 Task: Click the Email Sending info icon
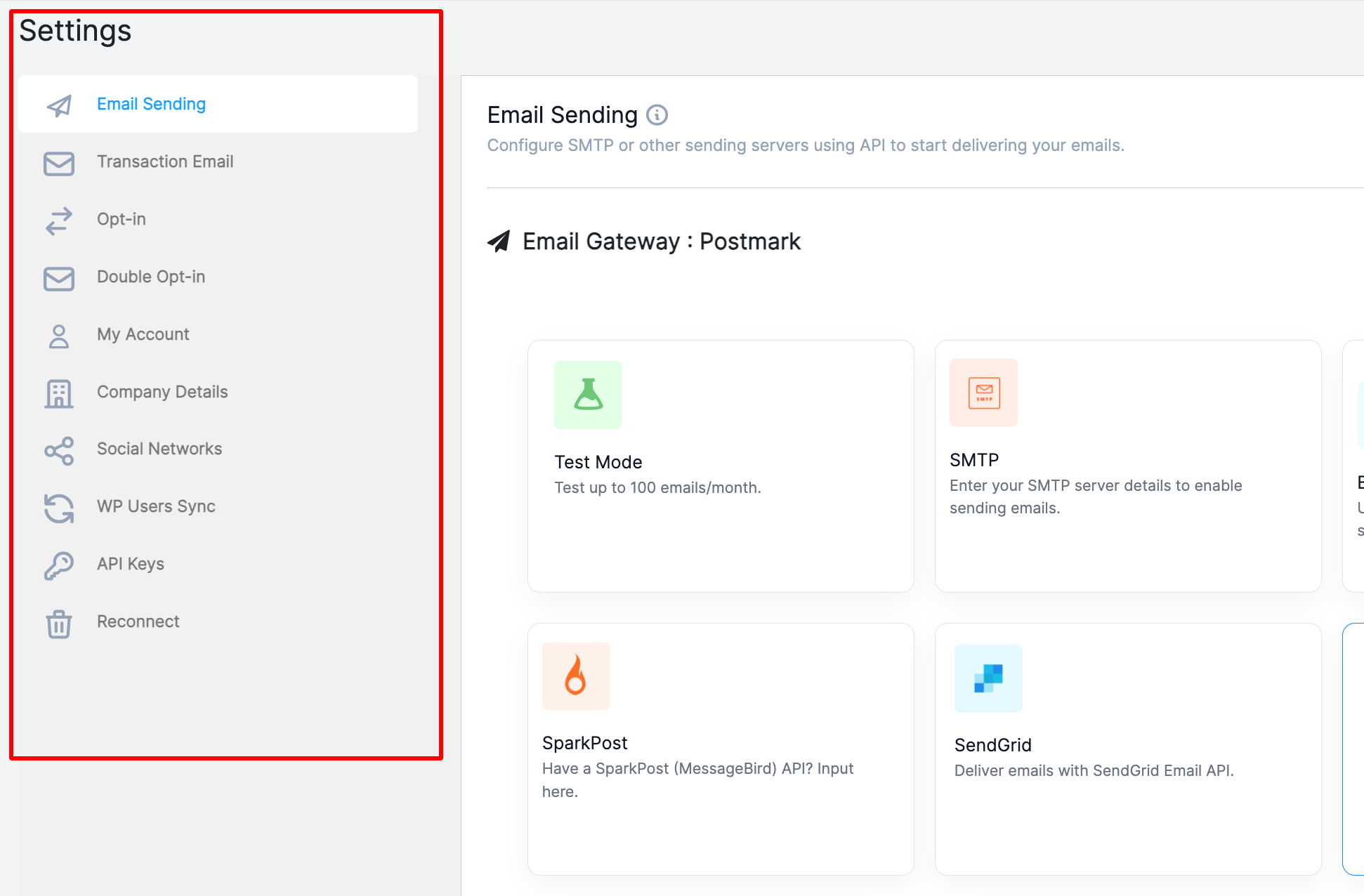[657, 115]
